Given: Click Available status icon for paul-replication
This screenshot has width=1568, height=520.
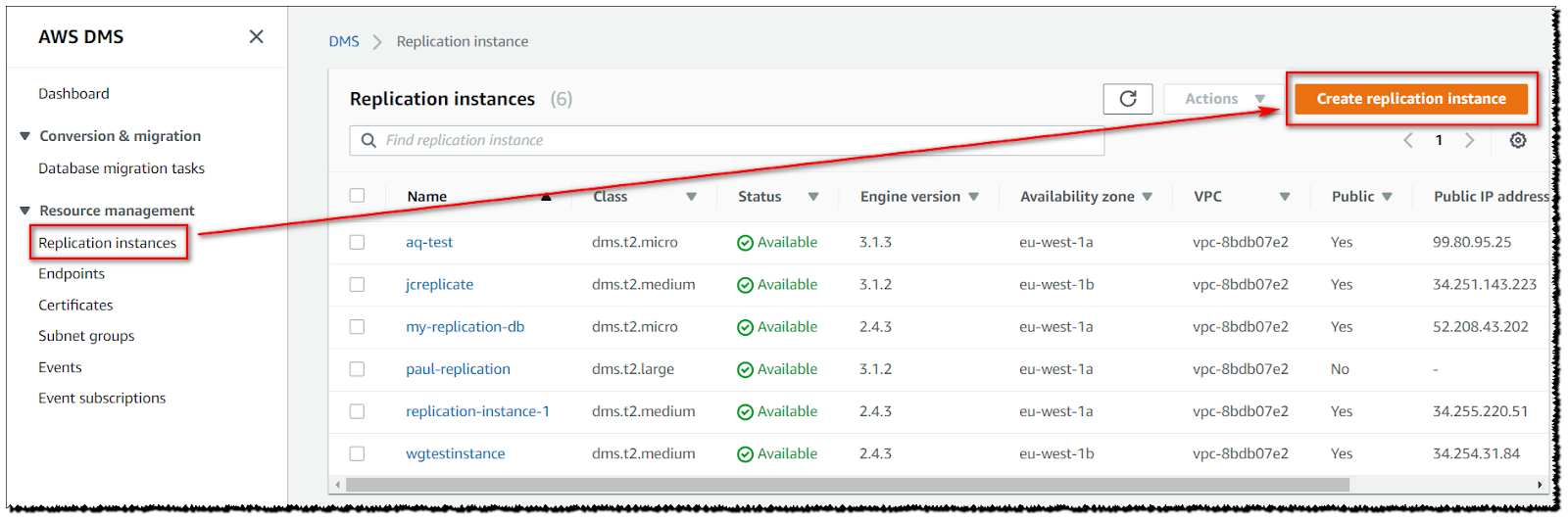Looking at the screenshot, I should pyautogui.click(x=745, y=370).
